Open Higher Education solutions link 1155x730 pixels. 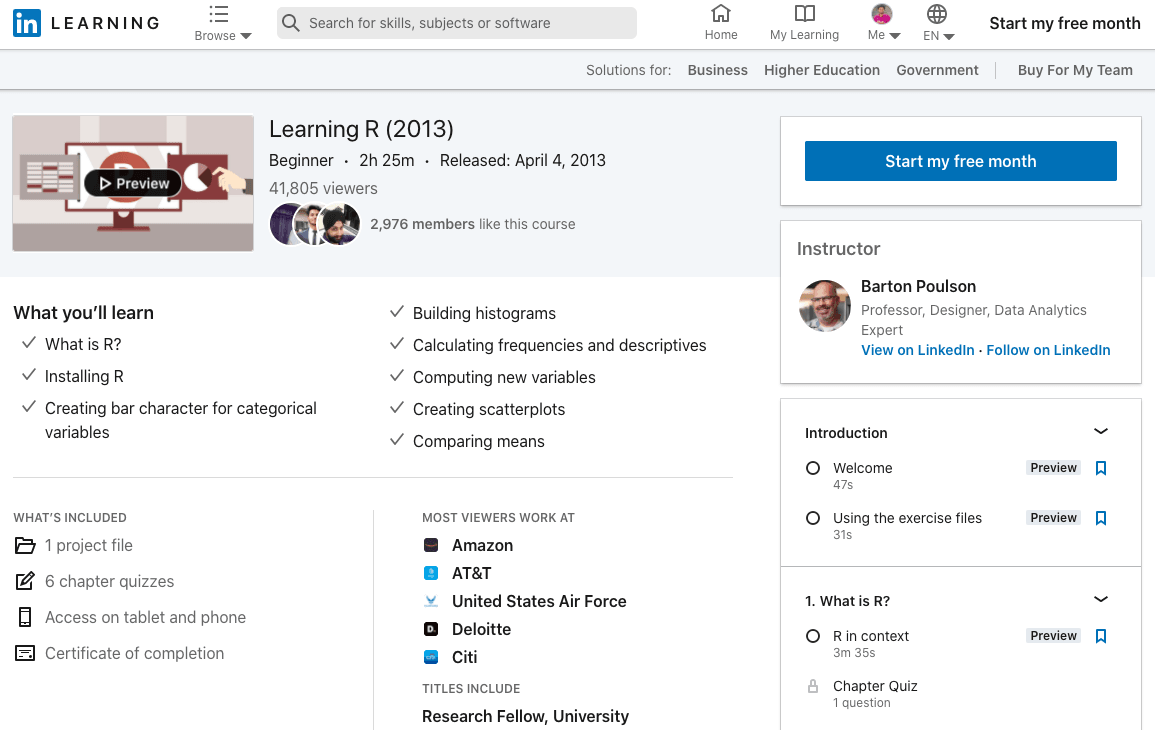click(821, 70)
